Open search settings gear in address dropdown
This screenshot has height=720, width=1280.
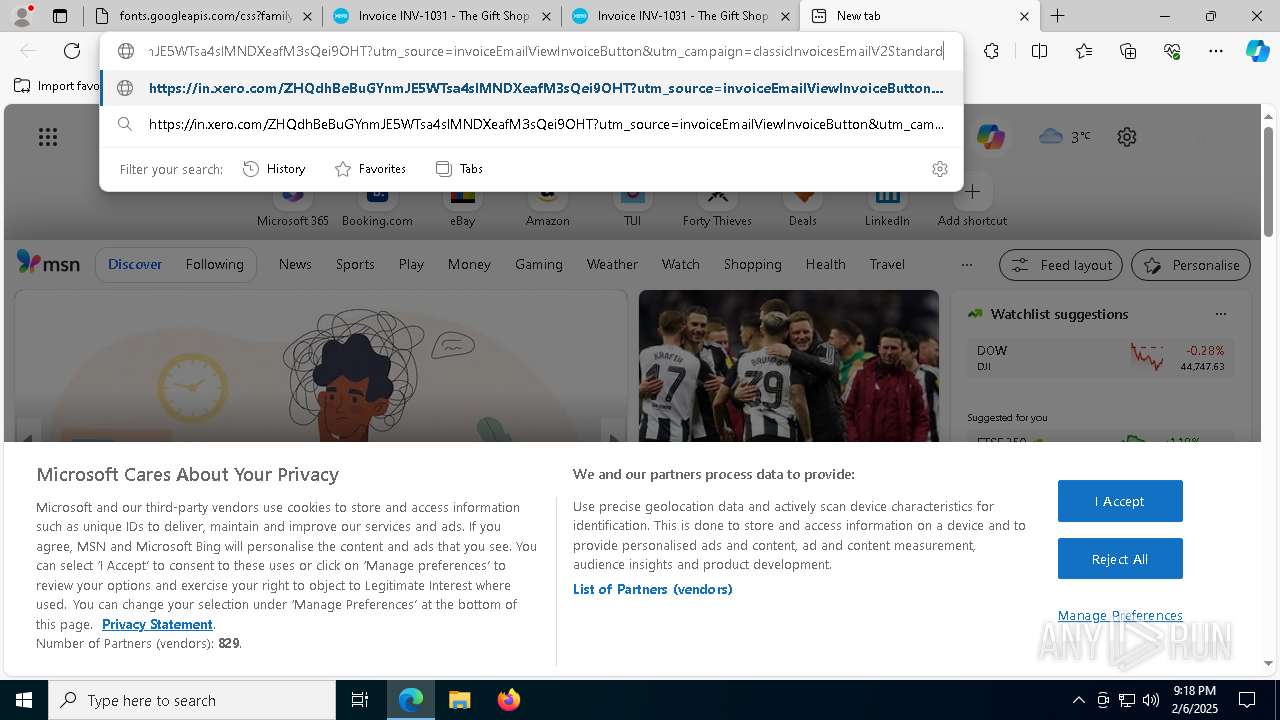click(x=939, y=169)
